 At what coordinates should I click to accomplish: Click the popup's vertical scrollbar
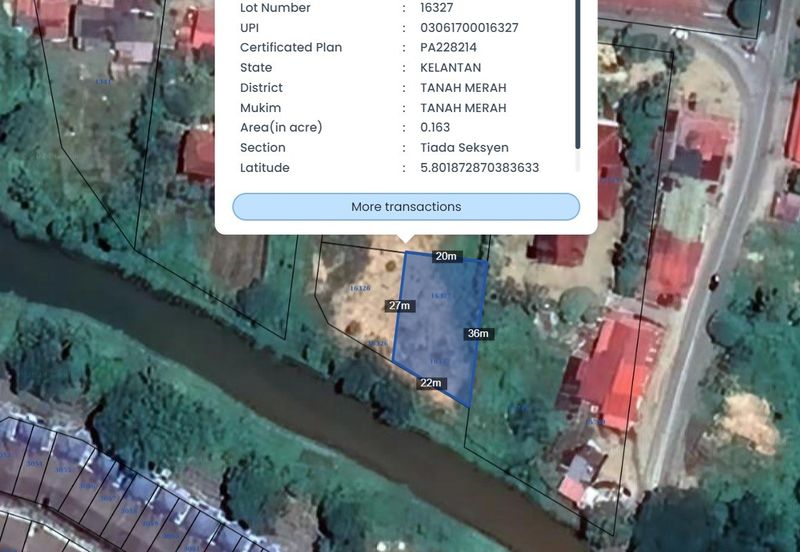point(577,80)
